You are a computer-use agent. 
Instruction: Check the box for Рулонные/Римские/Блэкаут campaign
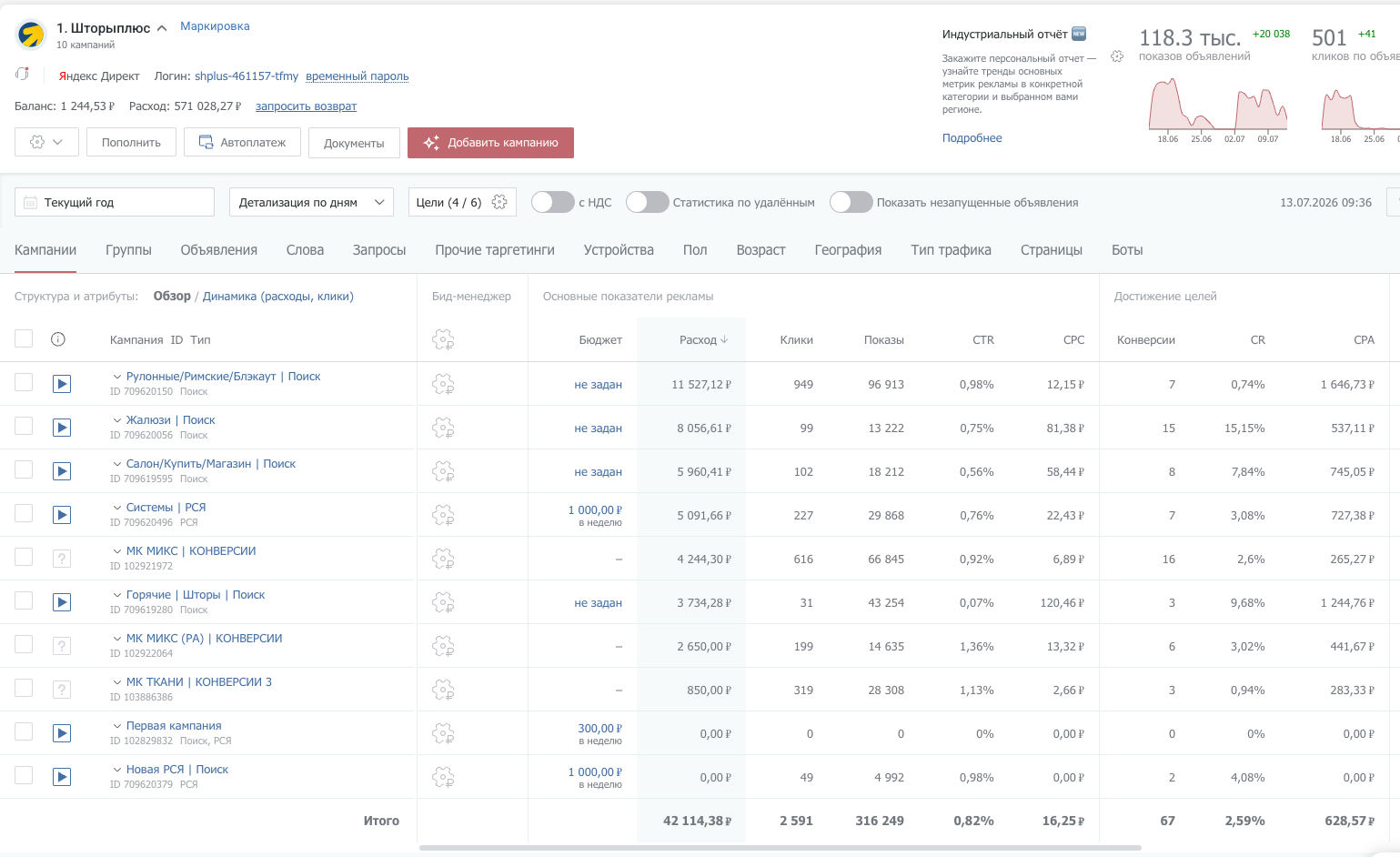(24, 382)
